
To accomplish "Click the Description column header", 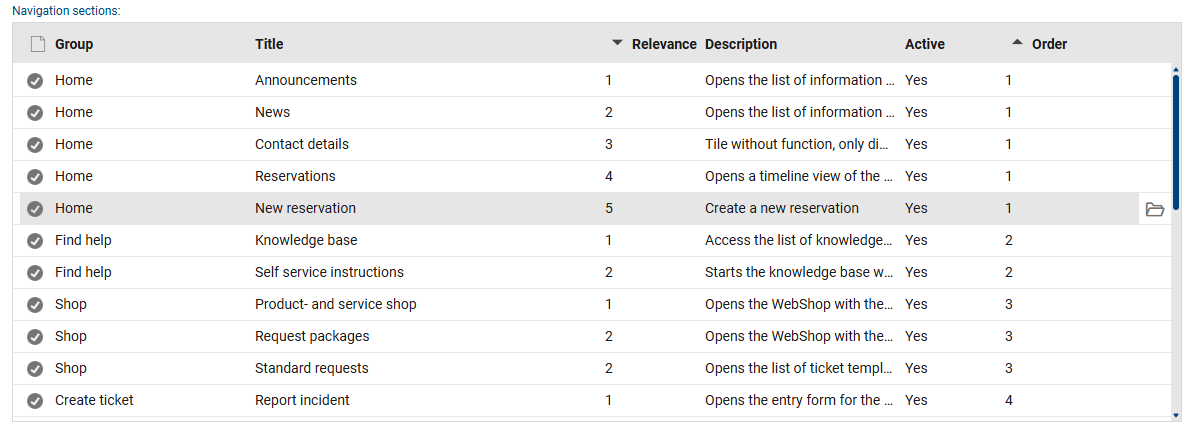I will click(x=741, y=44).
